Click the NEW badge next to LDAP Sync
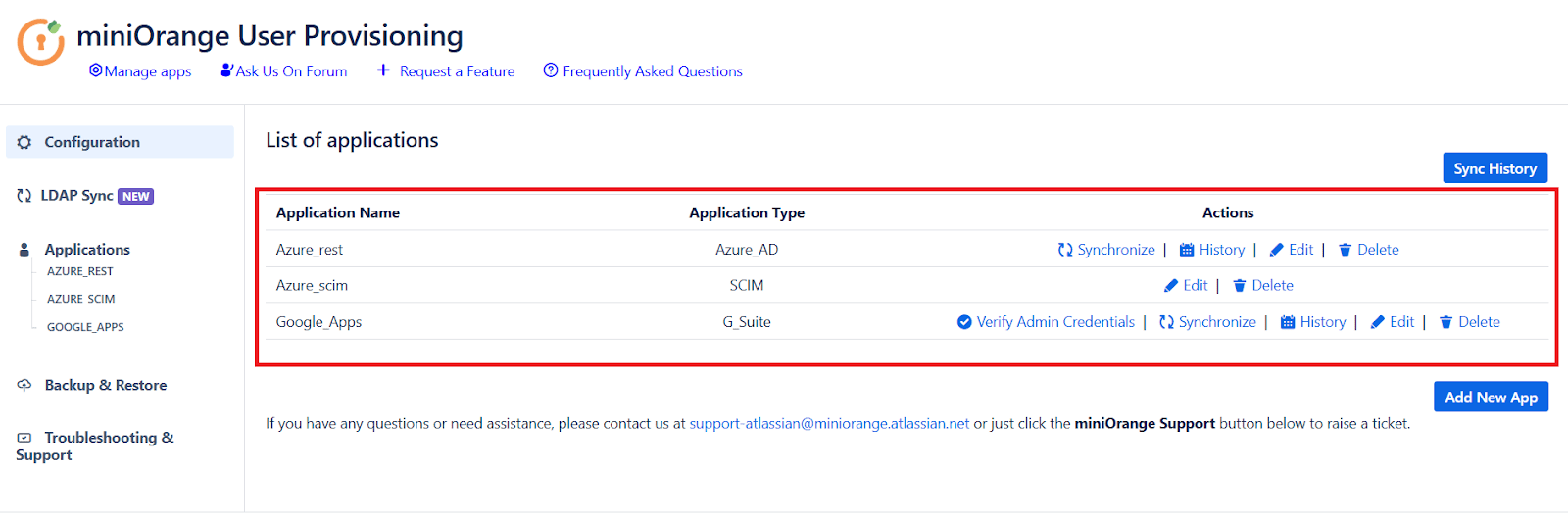The width and height of the screenshot is (1568, 515). pos(135,196)
